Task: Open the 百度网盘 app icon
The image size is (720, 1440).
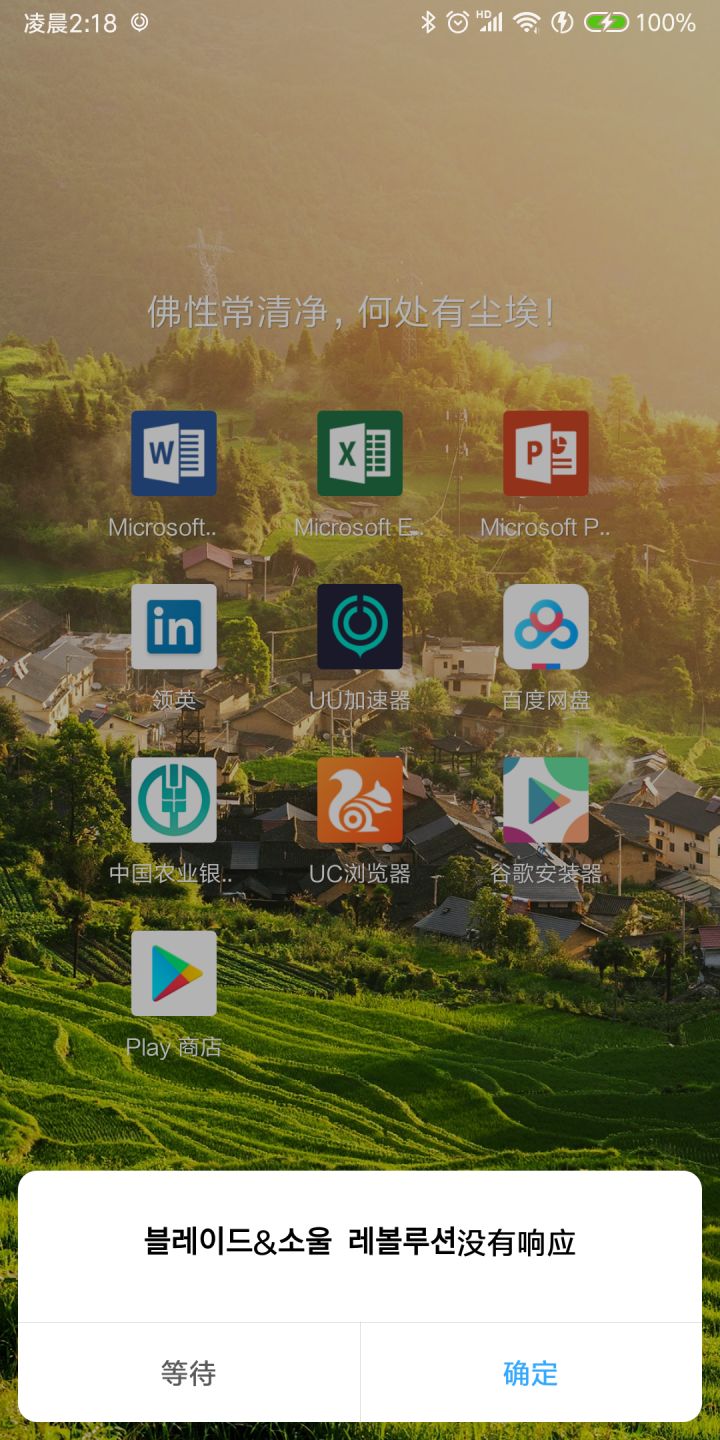Action: [546, 627]
